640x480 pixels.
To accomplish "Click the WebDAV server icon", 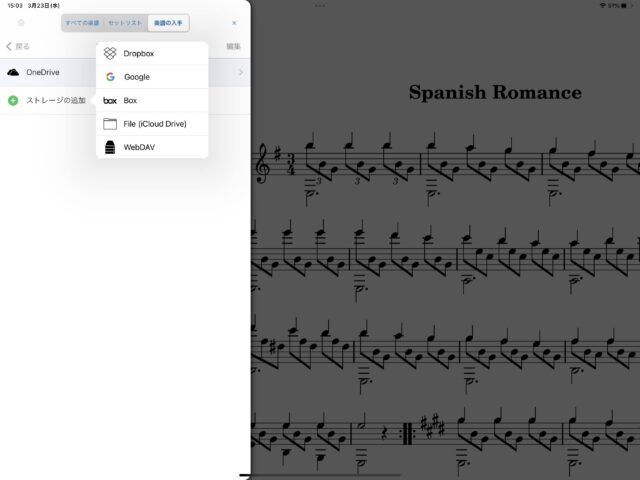I will pyautogui.click(x=110, y=147).
